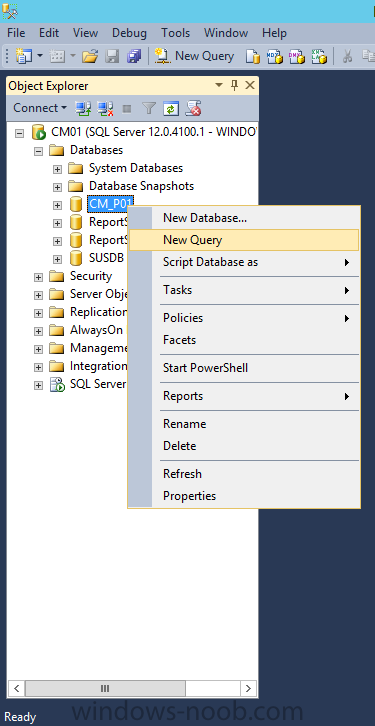Open the Debug menu

point(129,33)
